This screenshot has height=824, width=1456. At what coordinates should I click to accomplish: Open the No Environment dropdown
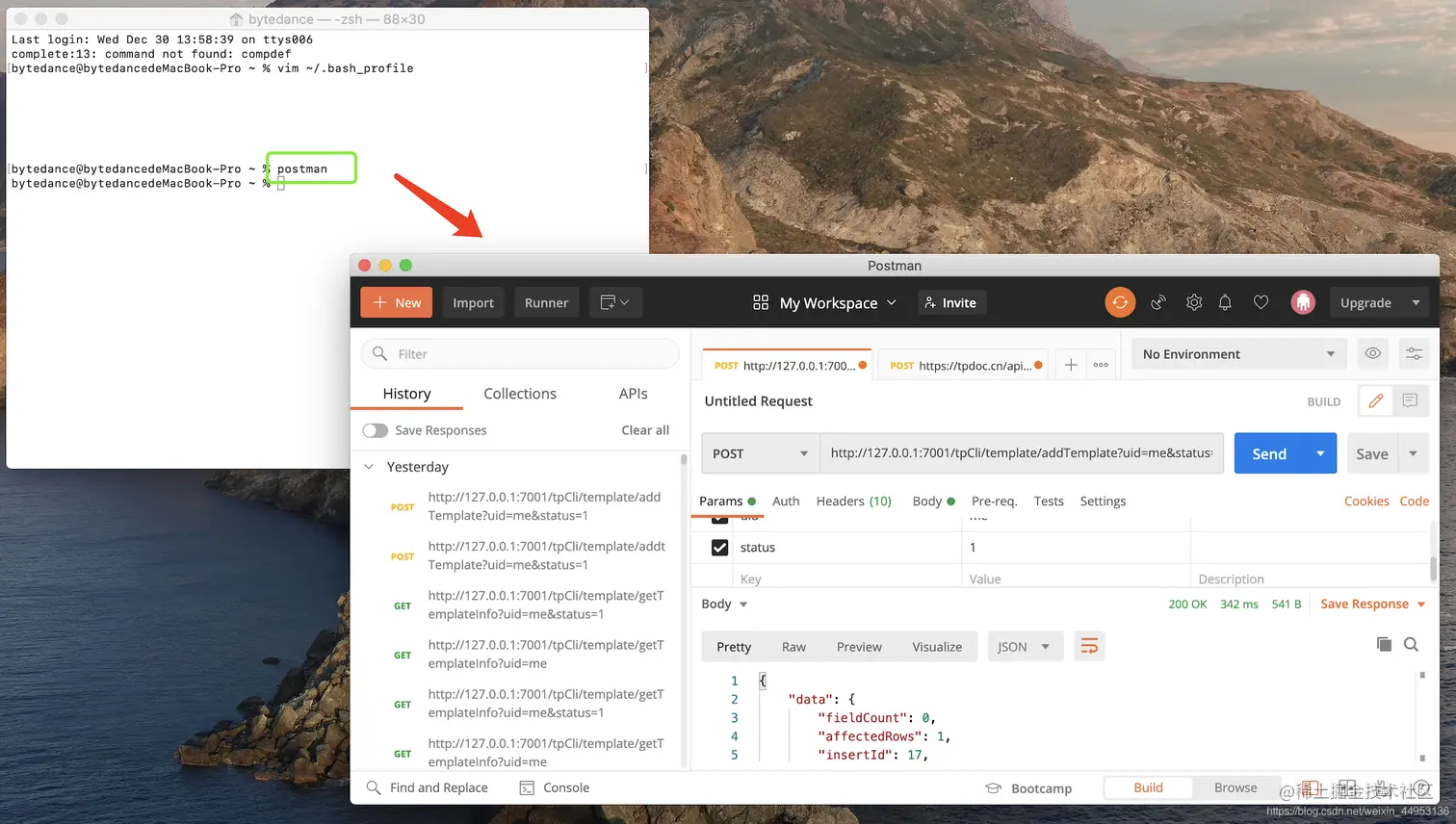[x=1239, y=353]
